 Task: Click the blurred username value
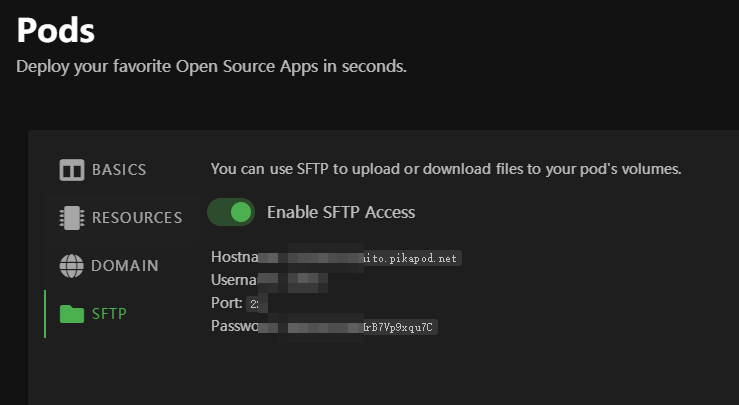coord(293,280)
